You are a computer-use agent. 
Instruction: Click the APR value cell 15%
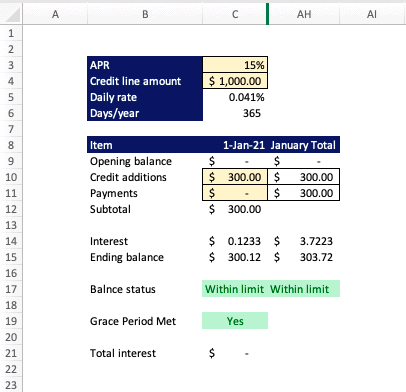(x=235, y=65)
